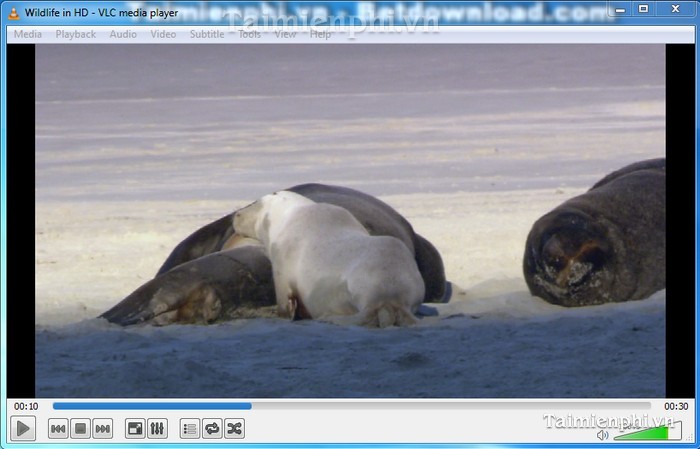This screenshot has height=449, width=700.
Task: Open the View menu
Action: tap(285, 34)
